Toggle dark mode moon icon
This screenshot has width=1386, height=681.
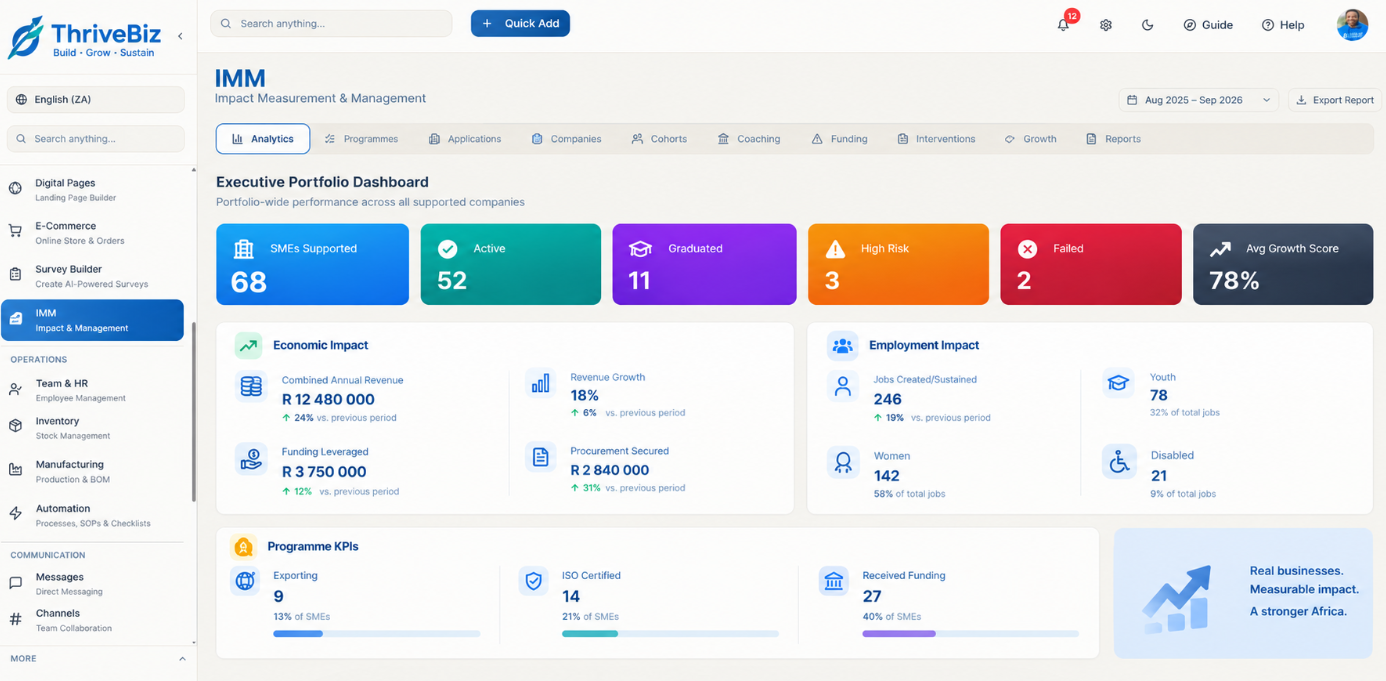tap(1148, 25)
